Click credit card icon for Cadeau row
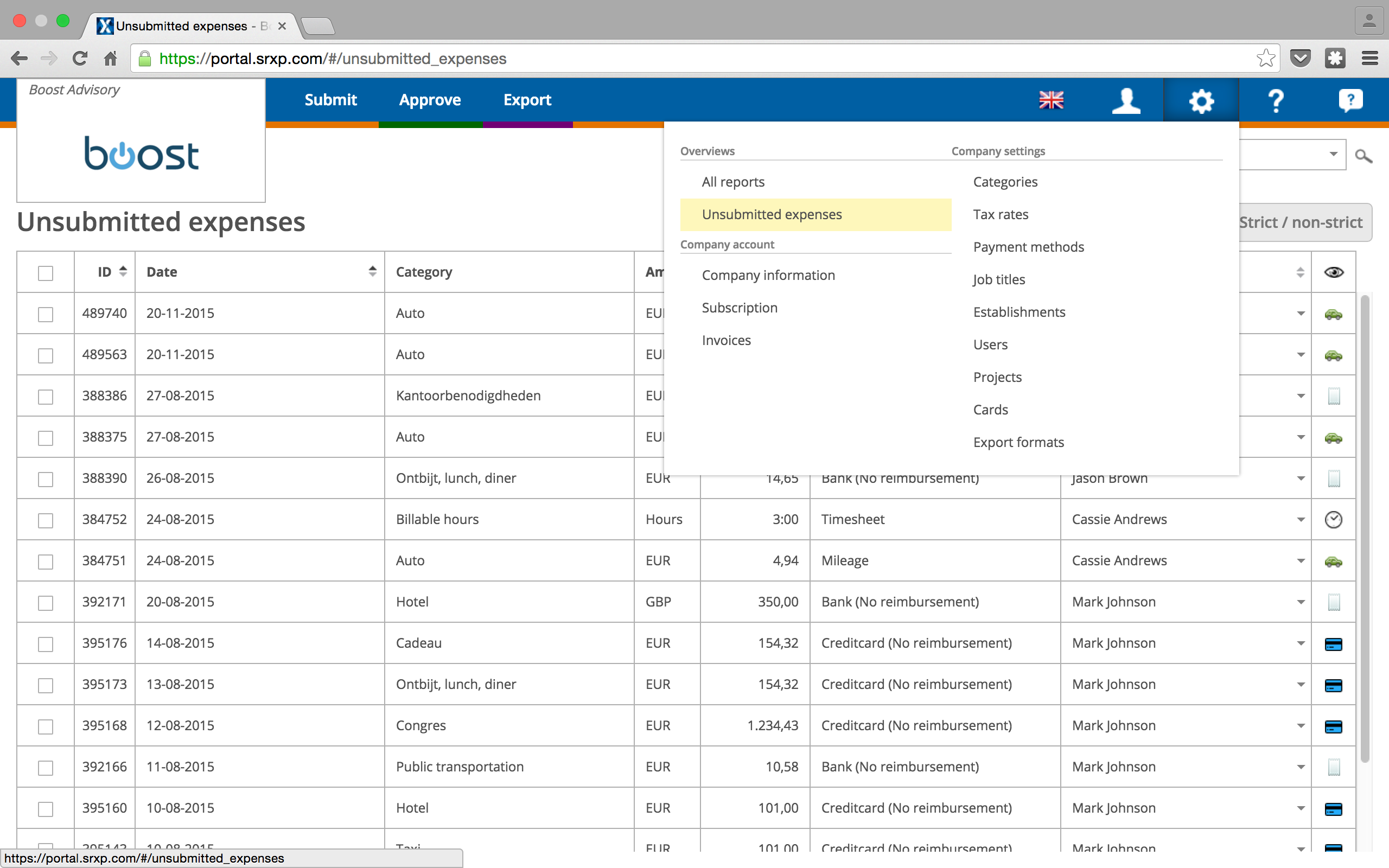 (1333, 643)
